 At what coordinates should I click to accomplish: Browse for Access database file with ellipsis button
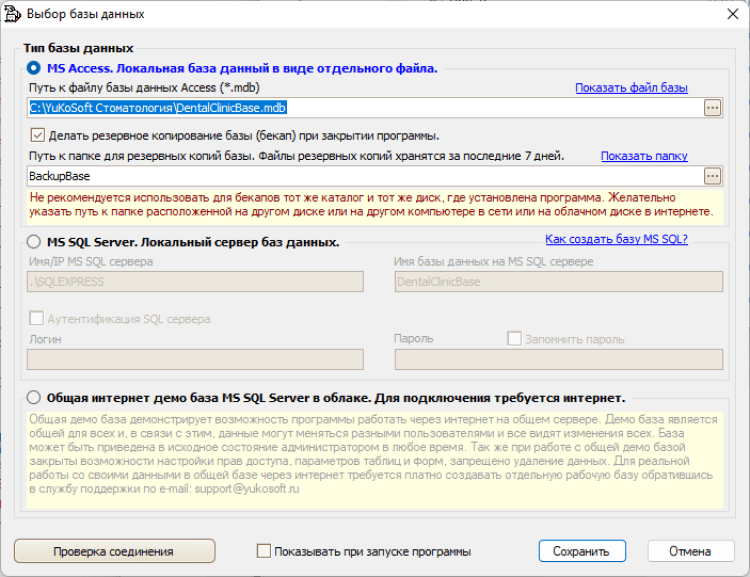pos(712,108)
